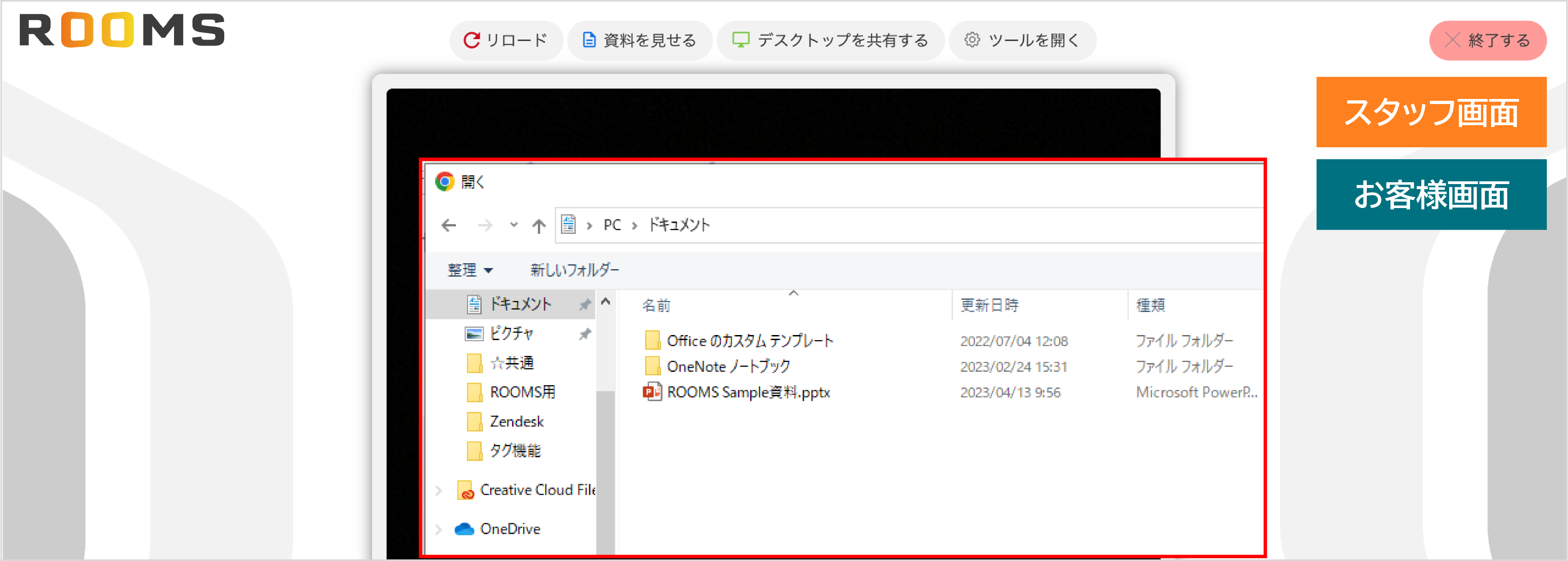
Task: Create a folder via 新しいフォルダー
Action: click(x=574, y=270)
